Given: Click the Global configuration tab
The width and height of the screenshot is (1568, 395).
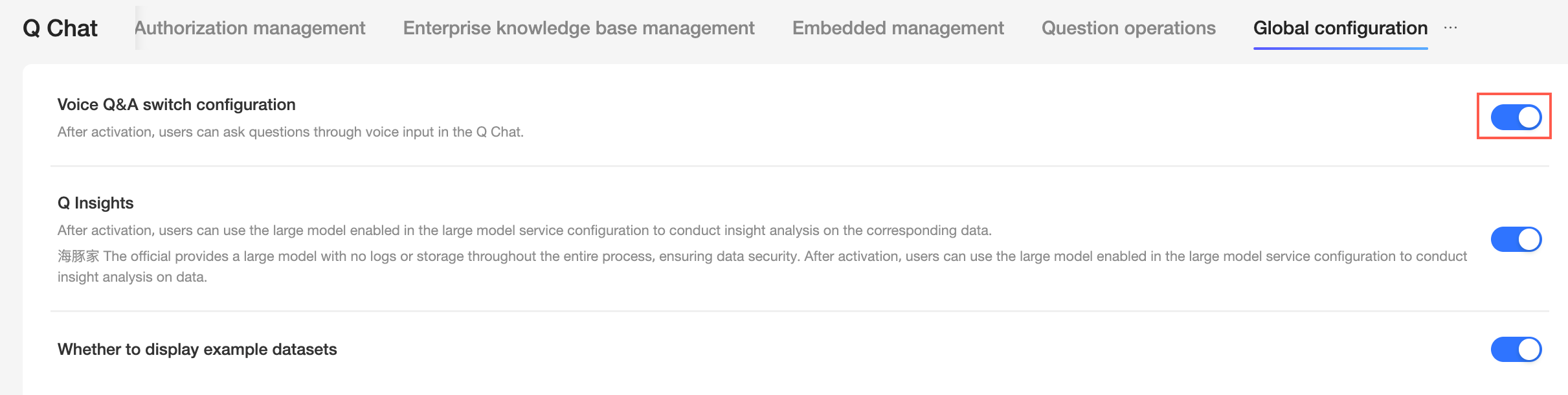Looking at the screenshot, I should coord(1340,28).
